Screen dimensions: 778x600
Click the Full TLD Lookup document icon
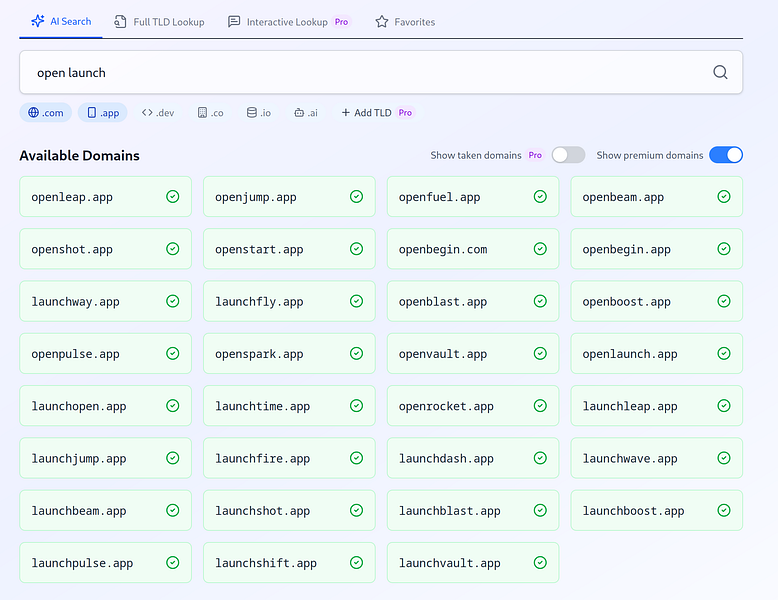coord(120,22)
